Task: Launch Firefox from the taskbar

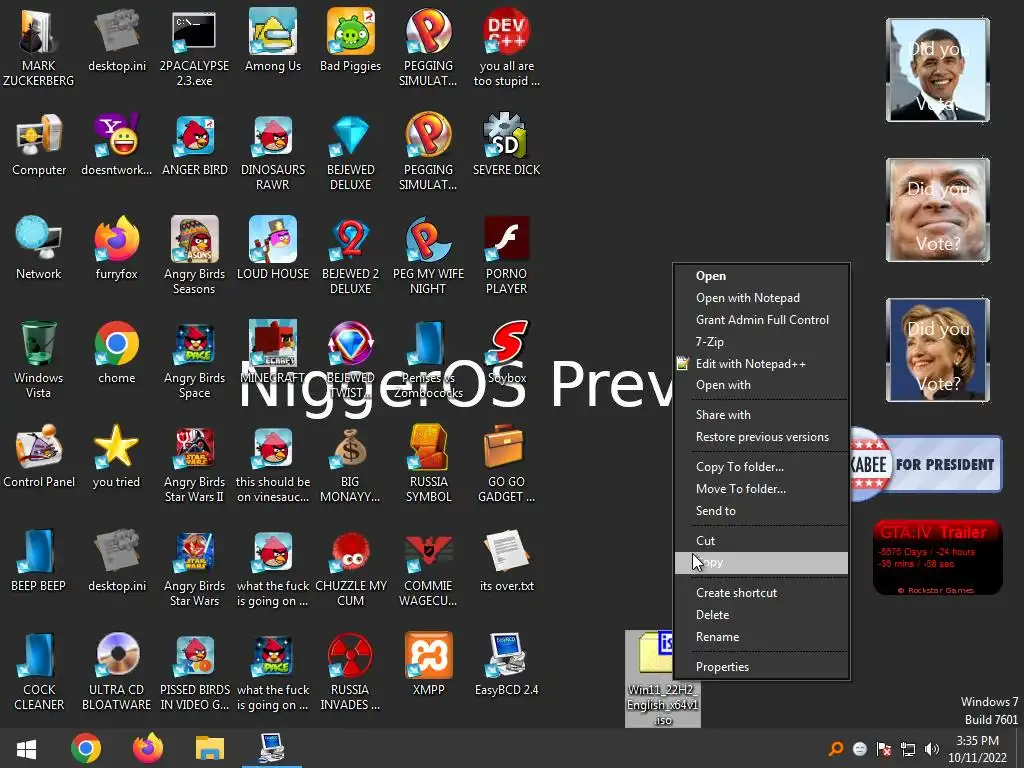Action: (x=148, y=748)
